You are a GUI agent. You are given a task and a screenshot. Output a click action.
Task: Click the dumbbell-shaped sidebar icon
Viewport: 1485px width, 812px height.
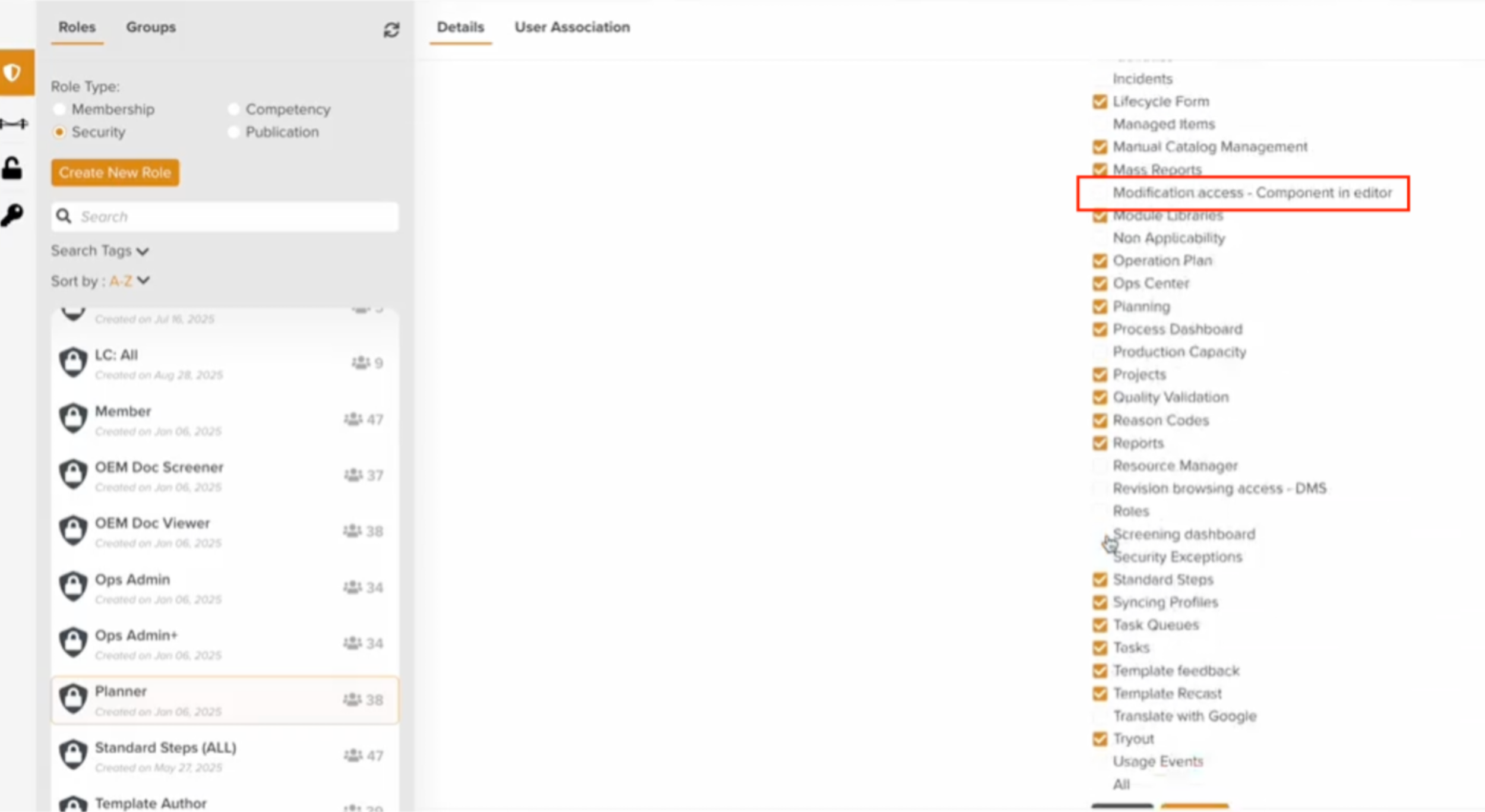pos(14,124)
